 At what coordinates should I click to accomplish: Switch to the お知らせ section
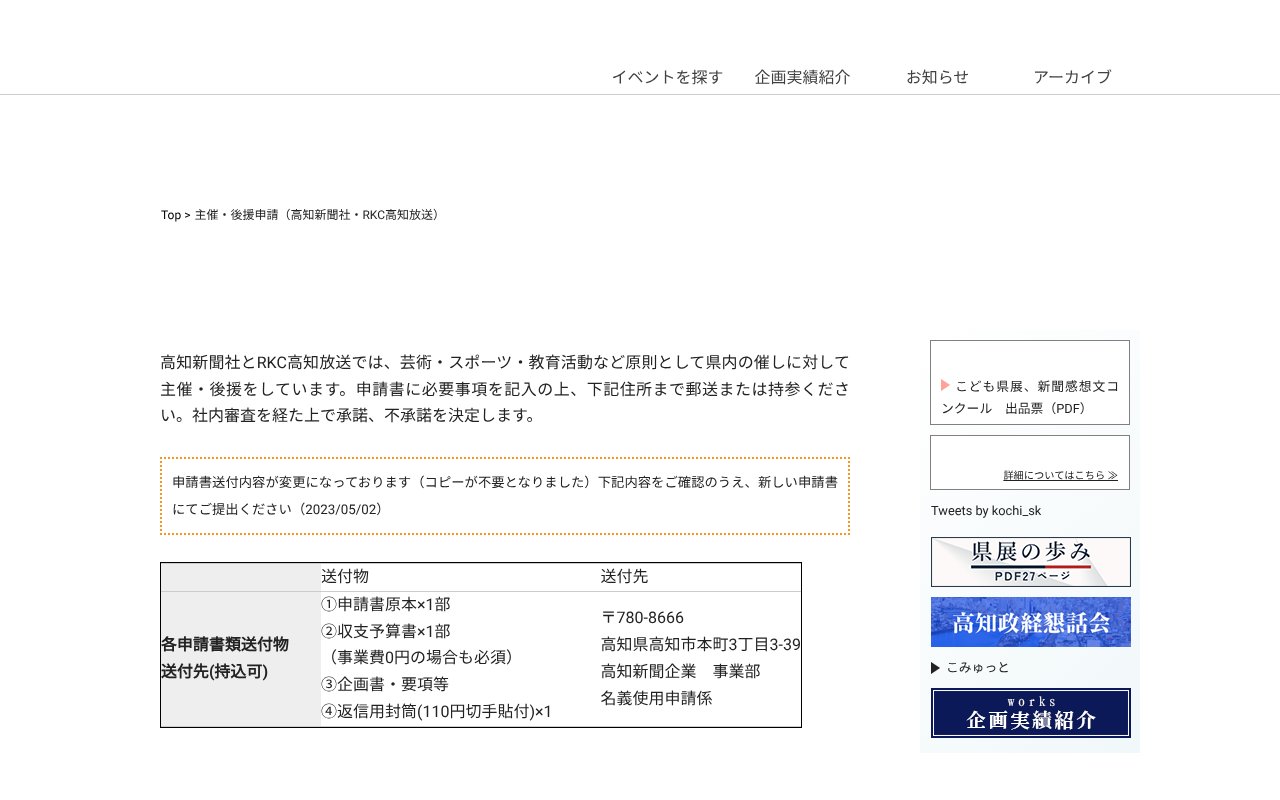point(936,77)
